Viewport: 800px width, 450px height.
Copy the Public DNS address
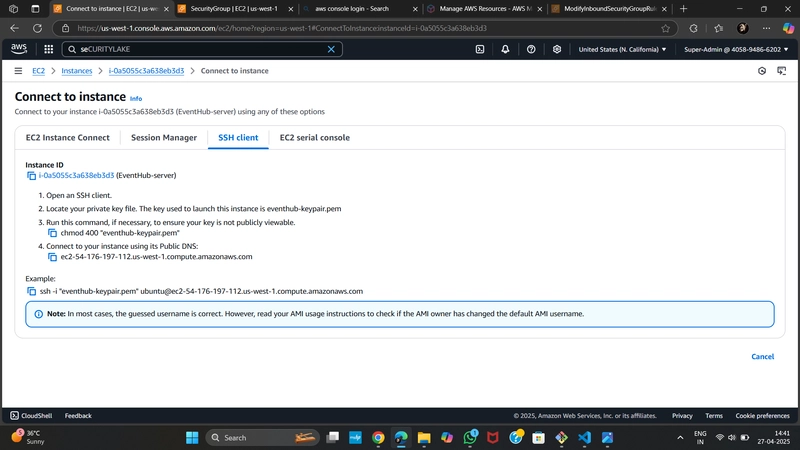pyautogui.click(x=52, y=257)
